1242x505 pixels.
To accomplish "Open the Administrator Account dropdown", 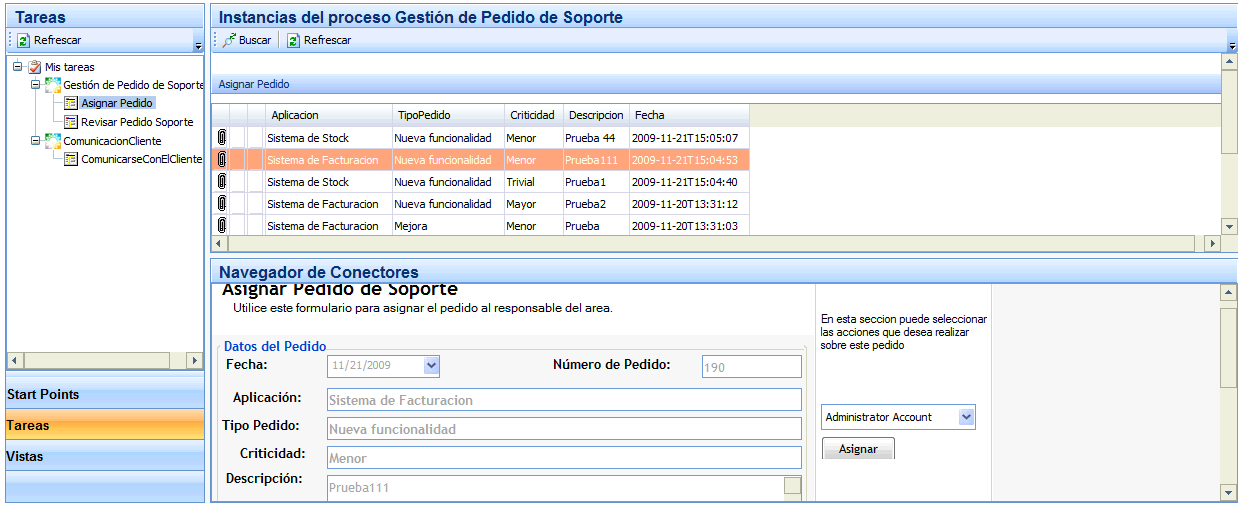I will pyautogui.click(x=966, y=418).
